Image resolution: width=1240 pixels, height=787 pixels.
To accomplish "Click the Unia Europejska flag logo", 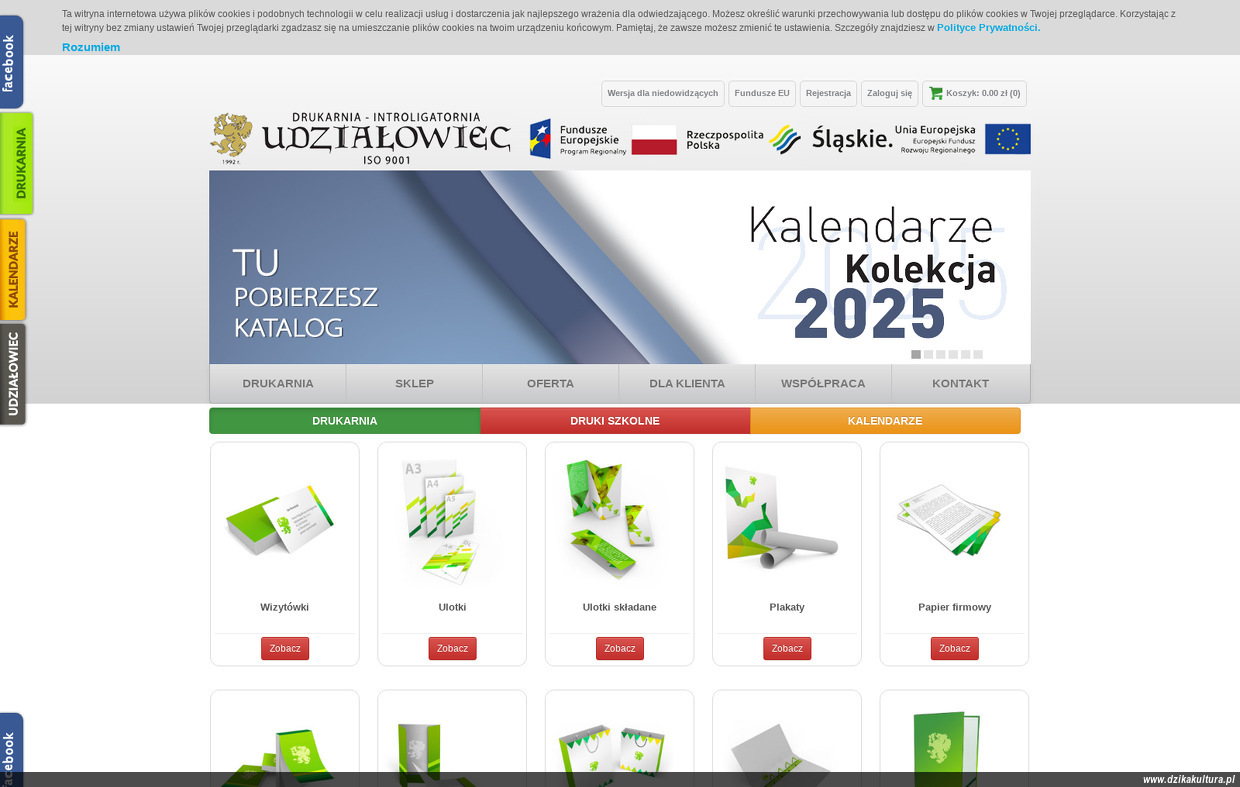I will tap(963, 139).
